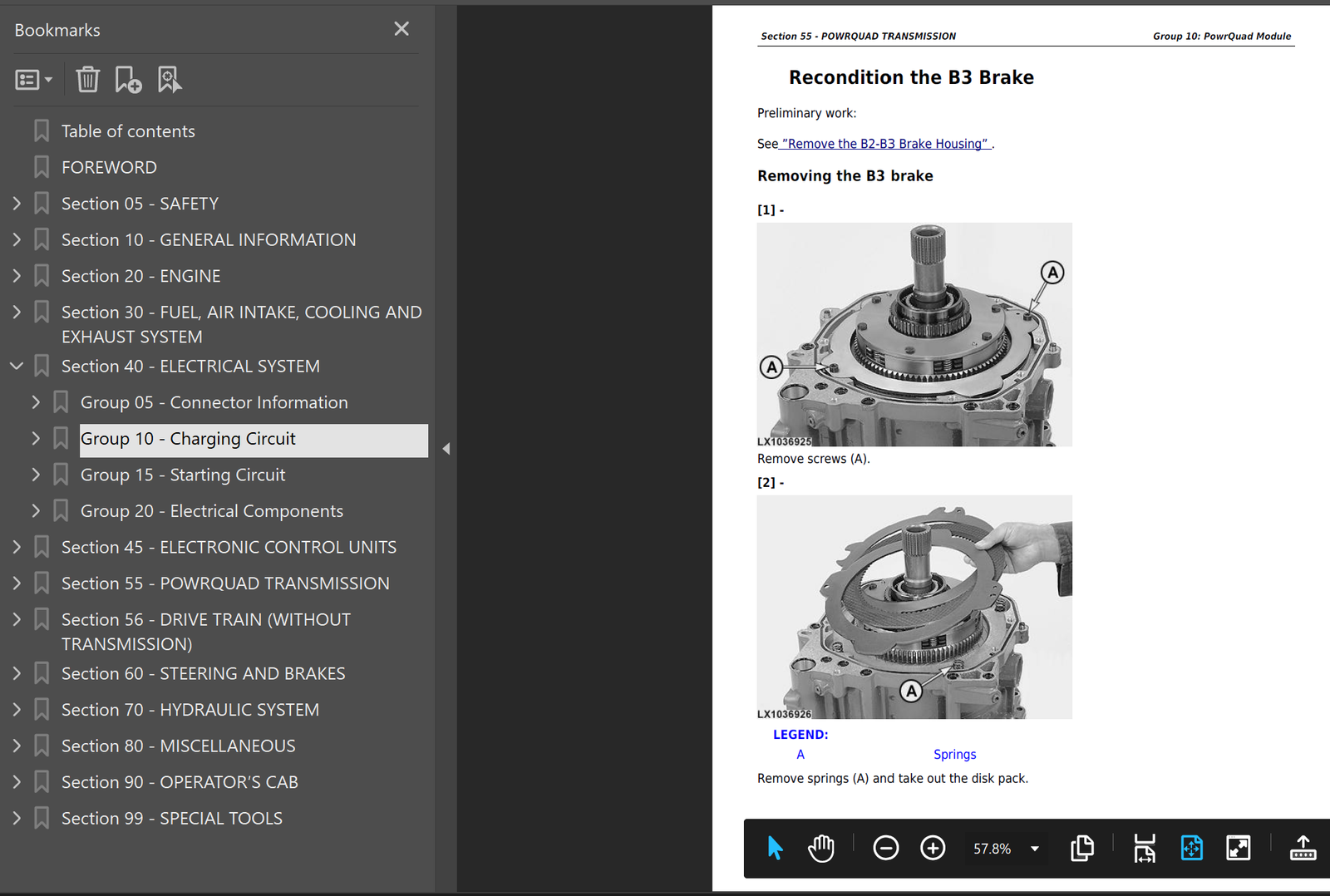Click "Springs" legend entry text
The width and height of the screenshot is (1330, 896).
coord(954,755)
